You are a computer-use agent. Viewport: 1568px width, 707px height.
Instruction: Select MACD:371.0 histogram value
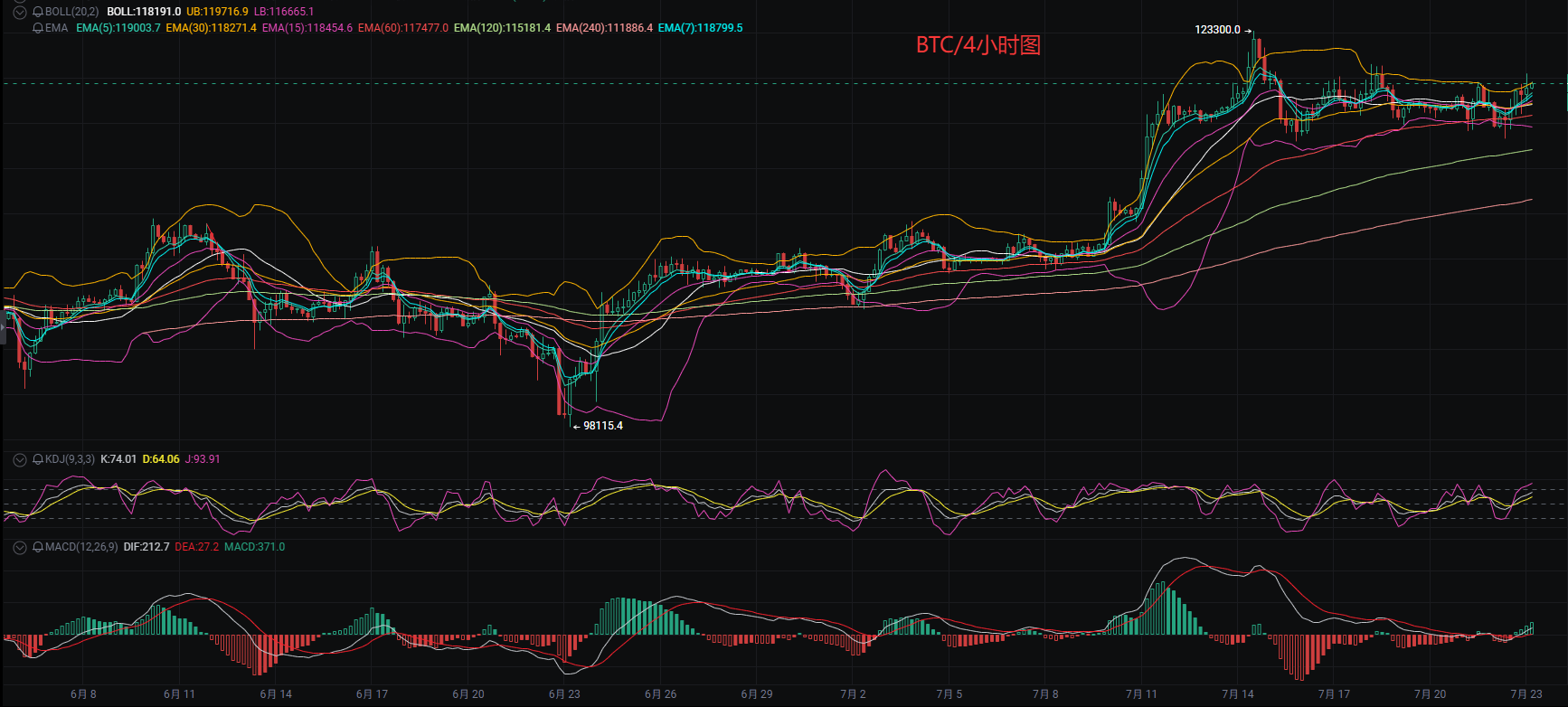(254, 547)
